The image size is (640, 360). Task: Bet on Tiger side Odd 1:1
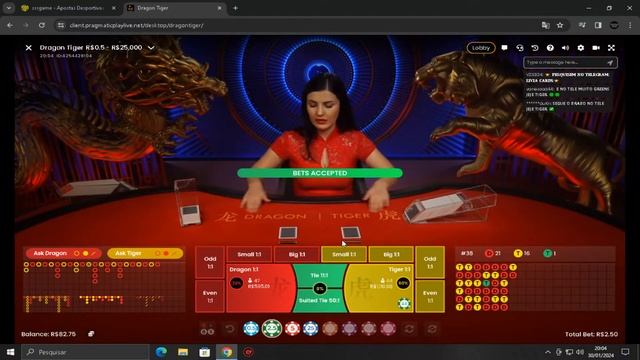[x=430, y=262]
